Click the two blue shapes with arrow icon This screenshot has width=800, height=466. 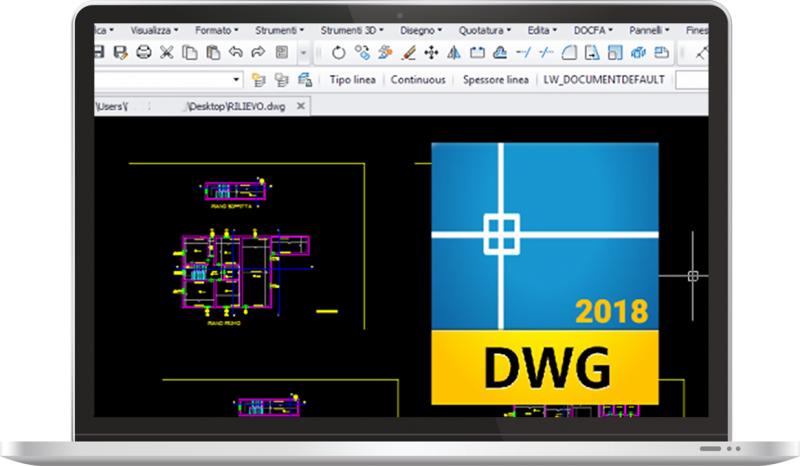click(362, 53)
